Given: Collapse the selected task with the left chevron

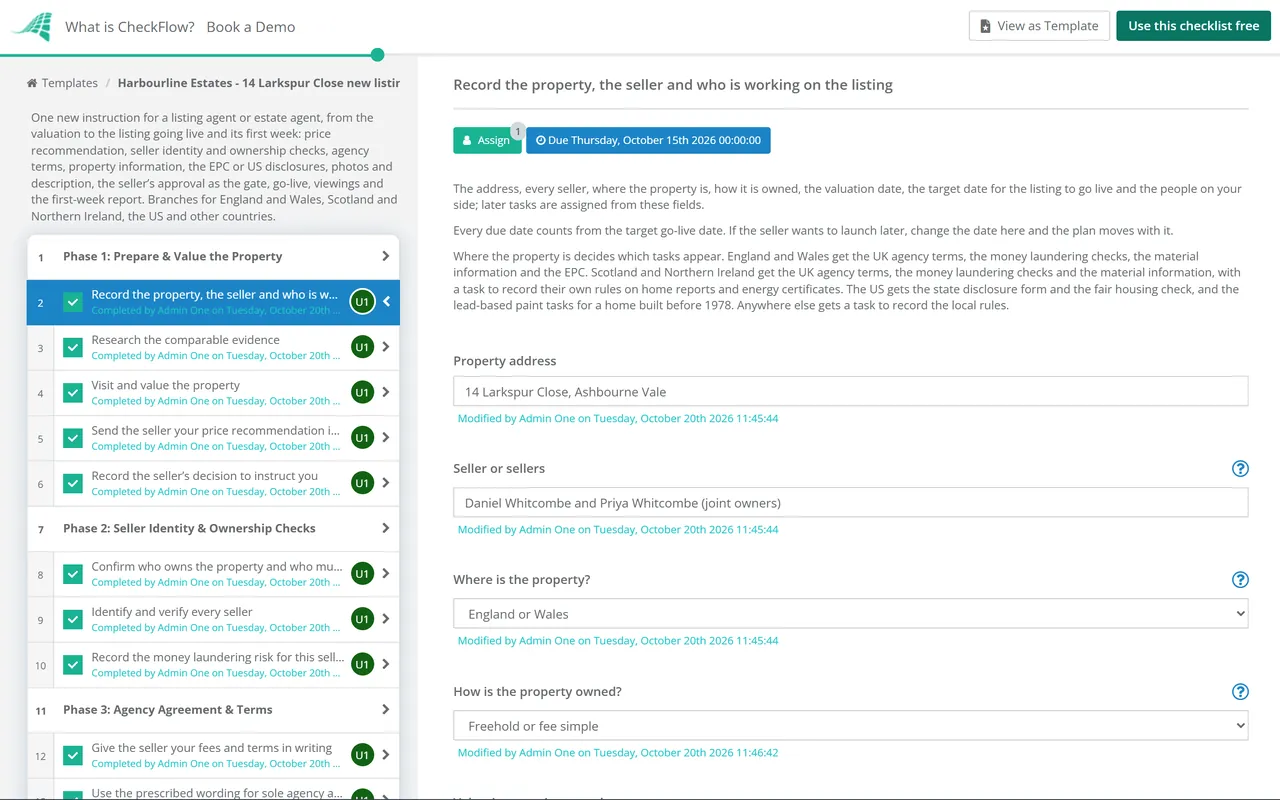Looking at the screenshot, I should point(387,301).
